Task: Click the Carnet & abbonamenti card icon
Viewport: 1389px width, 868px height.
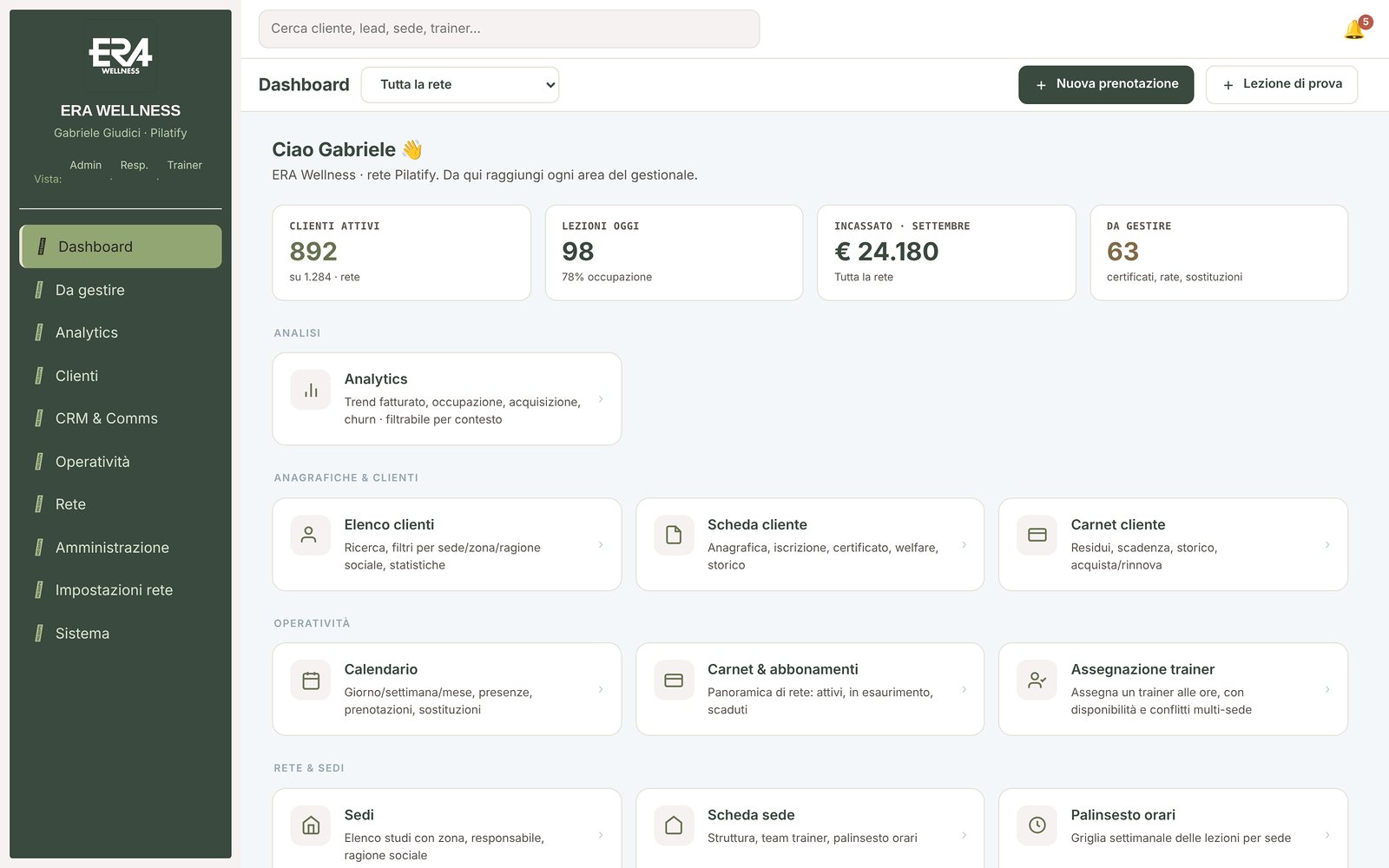Action: coord(674,681)
